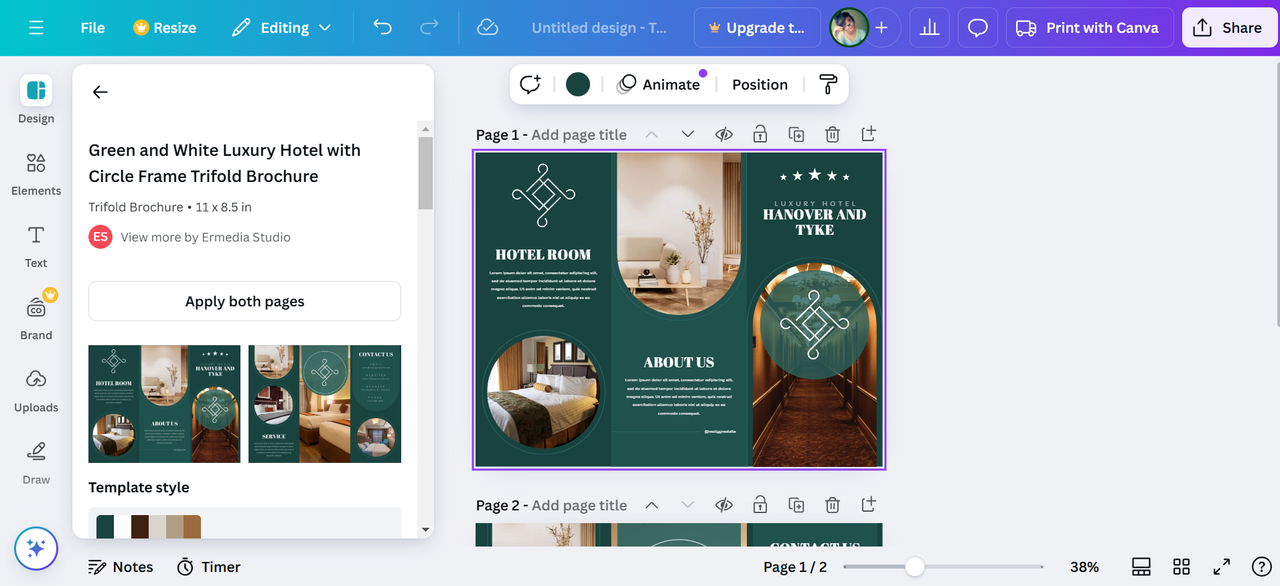Screen dimensions: 1280x586
Task: Open the analytics bar chart icon
Action: (x=929, y=28)
